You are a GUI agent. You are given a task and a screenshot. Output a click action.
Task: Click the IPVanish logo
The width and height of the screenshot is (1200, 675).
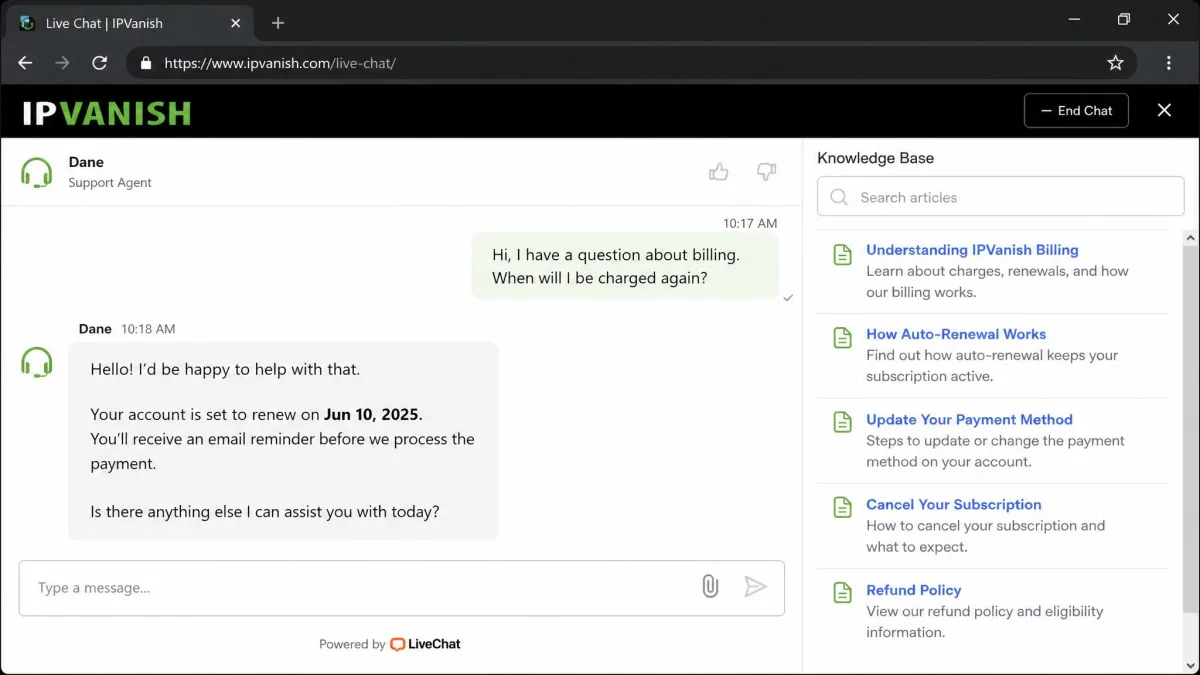pos(107,112)
